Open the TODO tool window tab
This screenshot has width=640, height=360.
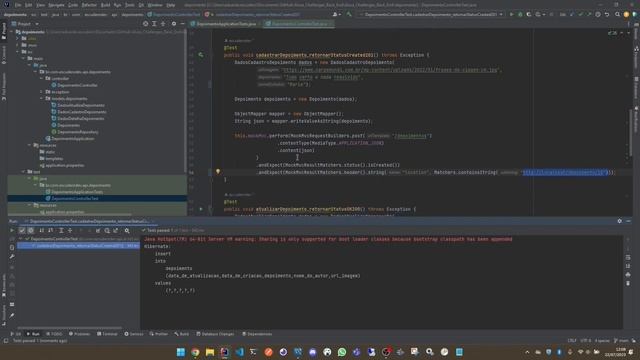pos(53,334)
